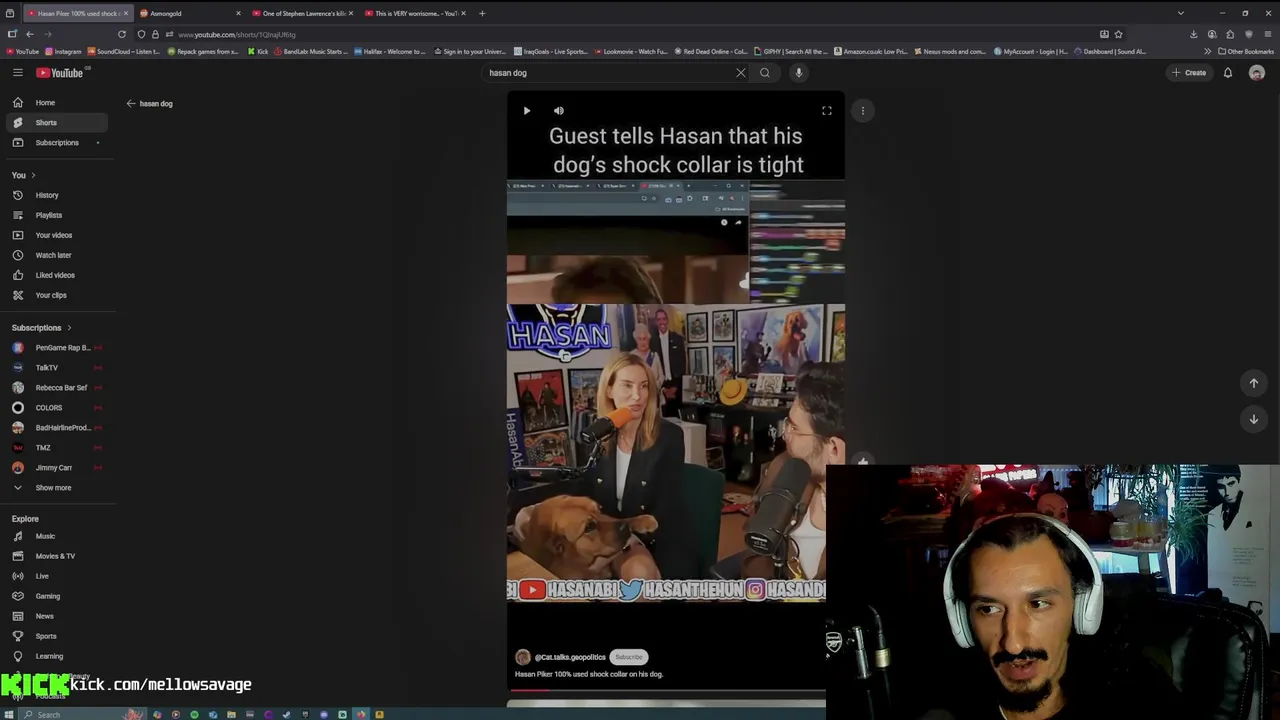Open the Rebecca Bar Sef subscription
The width and height of the screenshot is (1280, 720).
56,387
